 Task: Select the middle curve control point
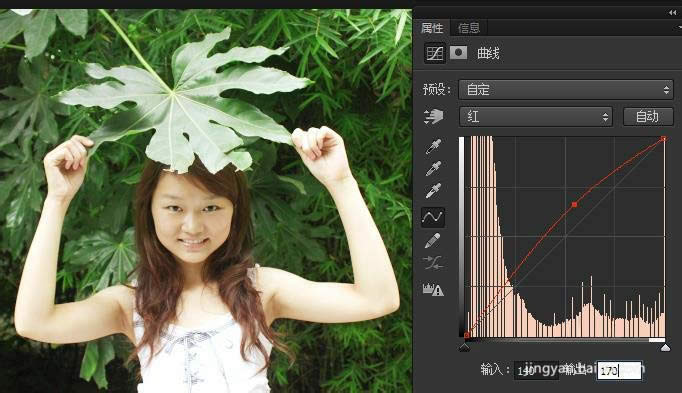pos(575,204)
